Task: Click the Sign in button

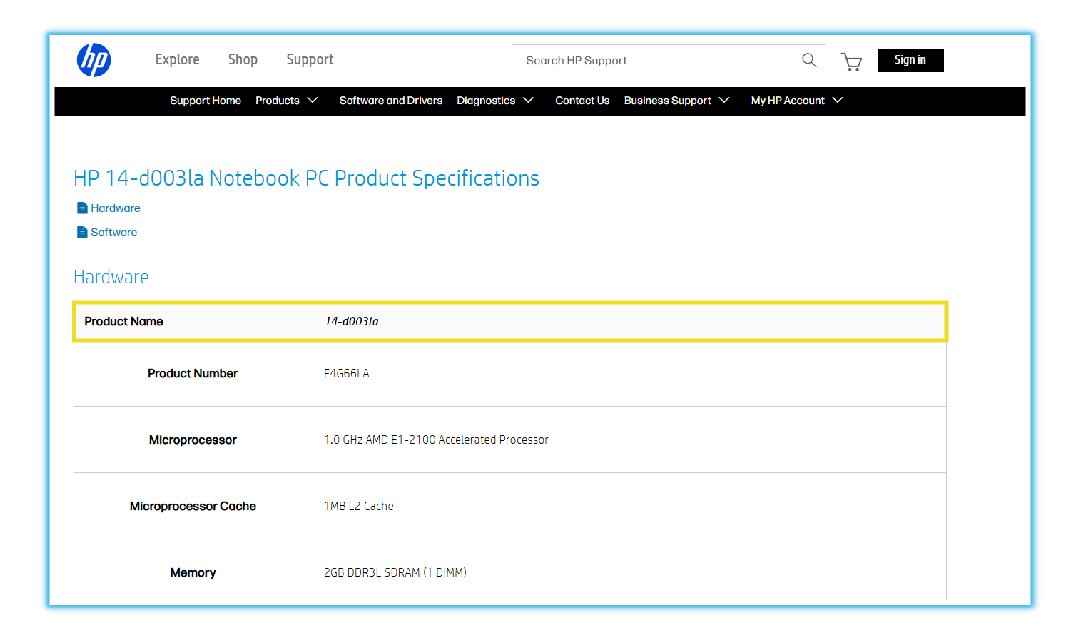Action: pyautogui.click(x=911, y=61)
